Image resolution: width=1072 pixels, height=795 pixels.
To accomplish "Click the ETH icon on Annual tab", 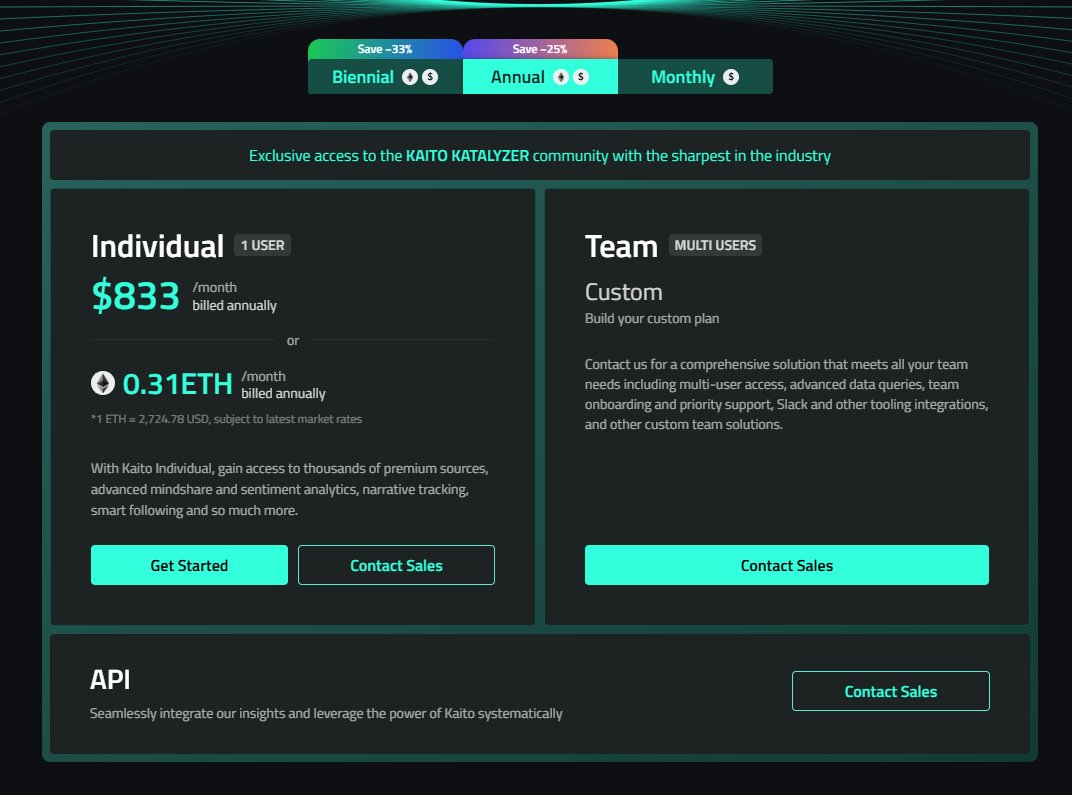I will (x=561, y=77).
